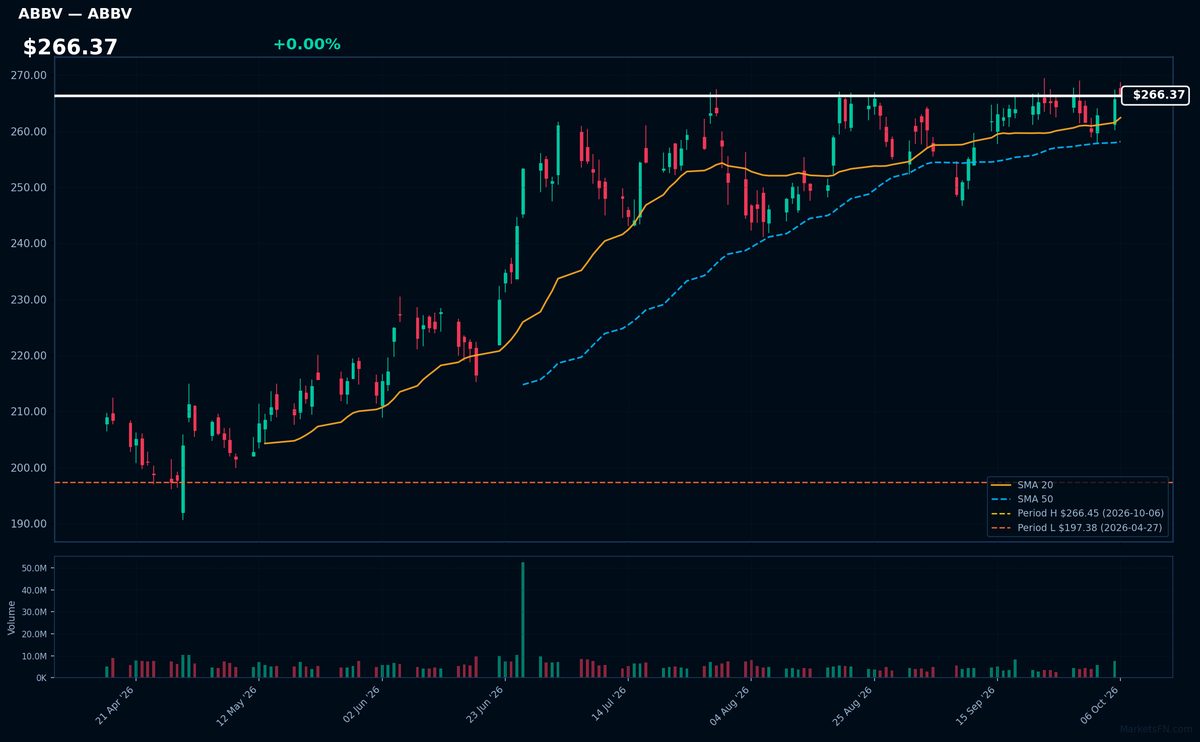The width and height of the screenshot is (1200, 742).
Task: Click the 260.00 price axis label
Action: [28, 132]
